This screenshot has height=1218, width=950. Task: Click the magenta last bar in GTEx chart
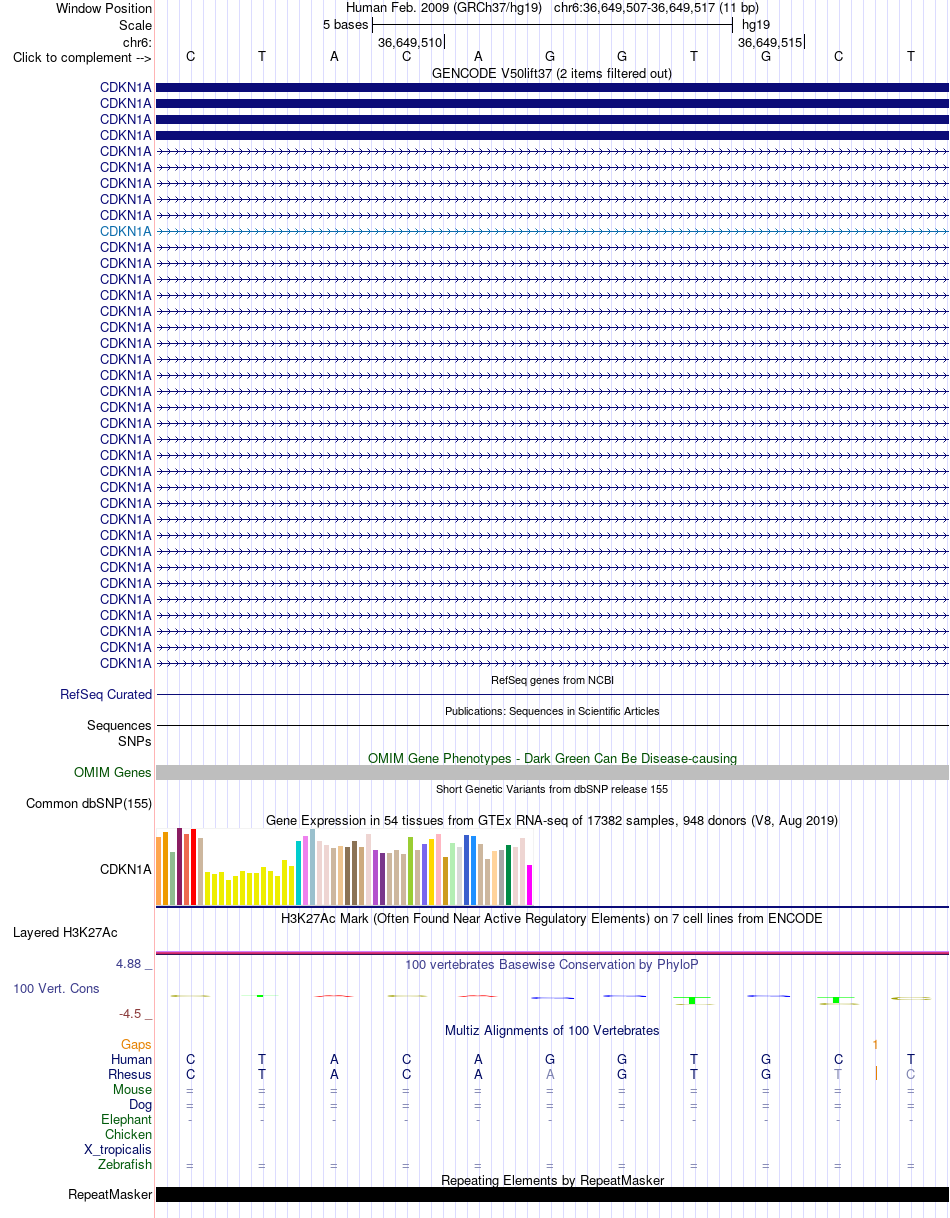tap(529, 884)
